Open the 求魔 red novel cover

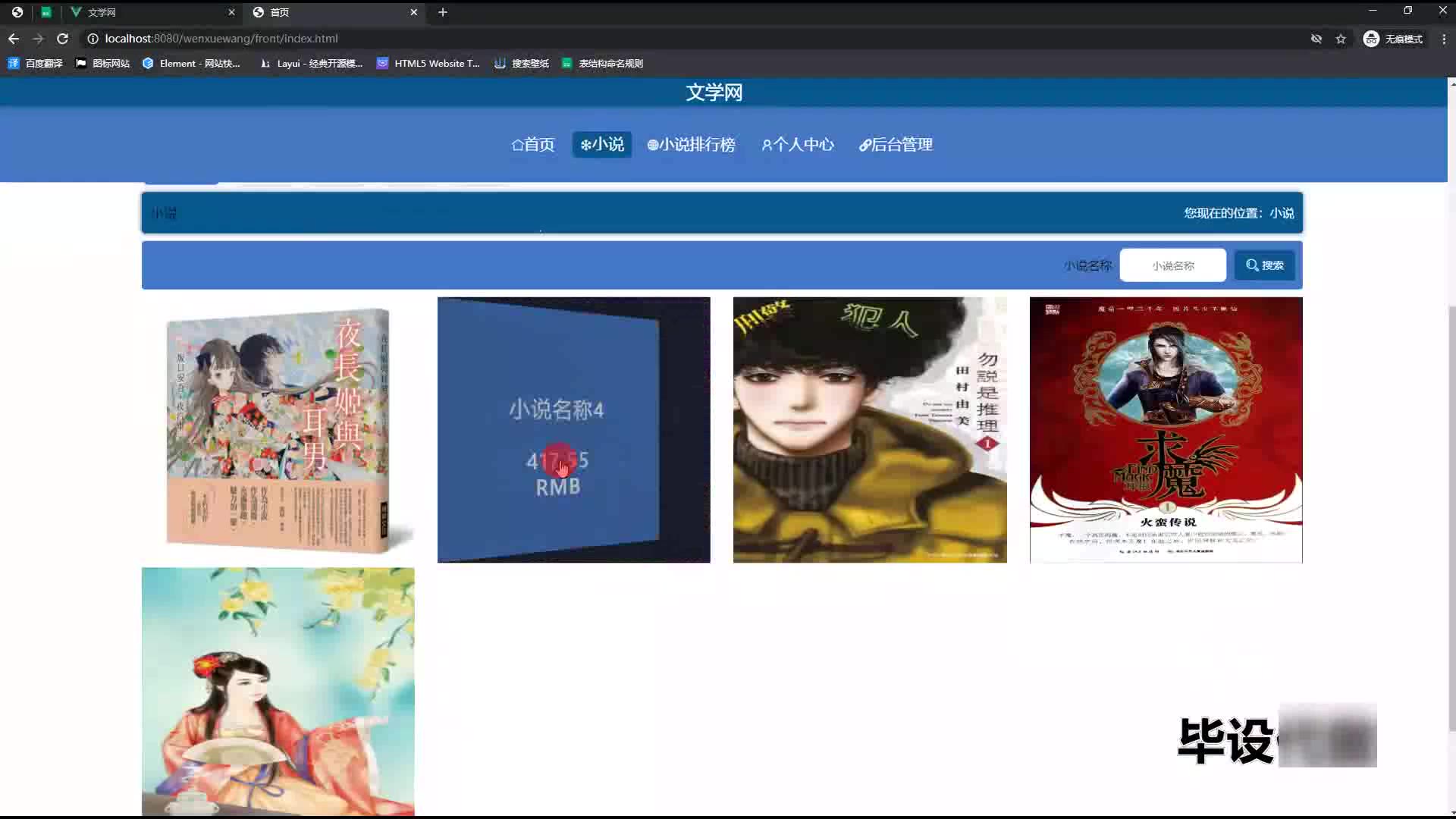click(1166, 429)
